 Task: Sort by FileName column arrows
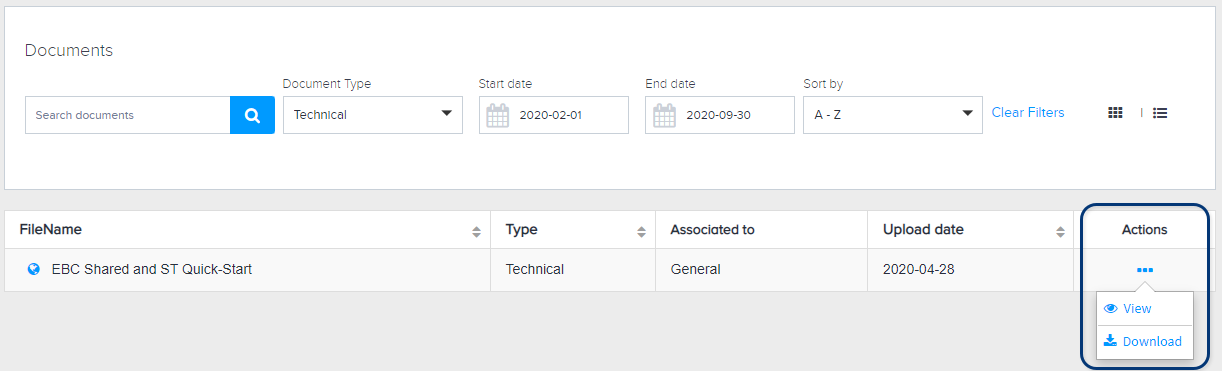[476, 231]
